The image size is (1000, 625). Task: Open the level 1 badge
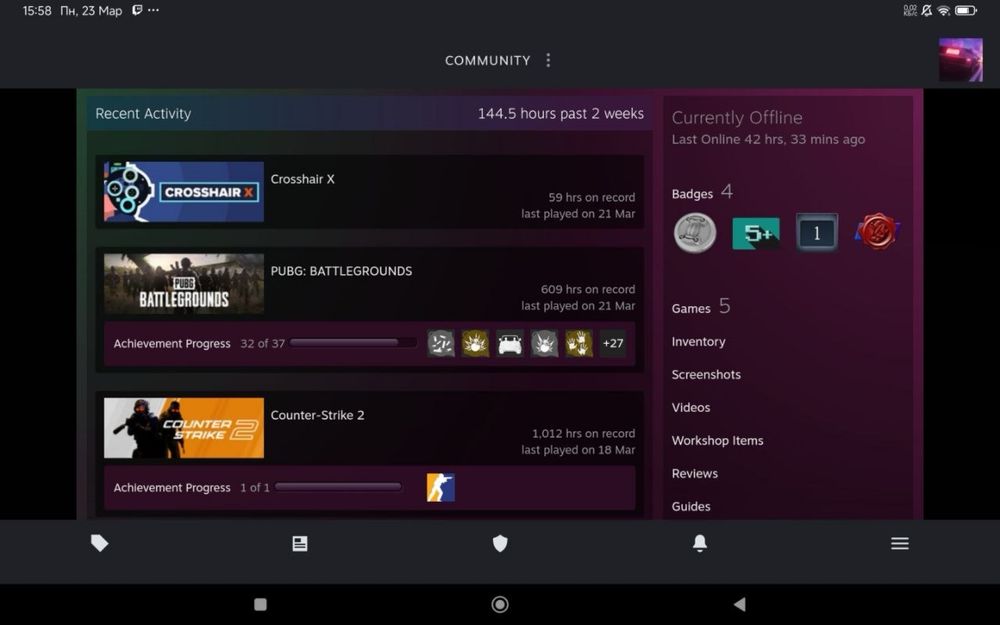(x=817, y=233)
